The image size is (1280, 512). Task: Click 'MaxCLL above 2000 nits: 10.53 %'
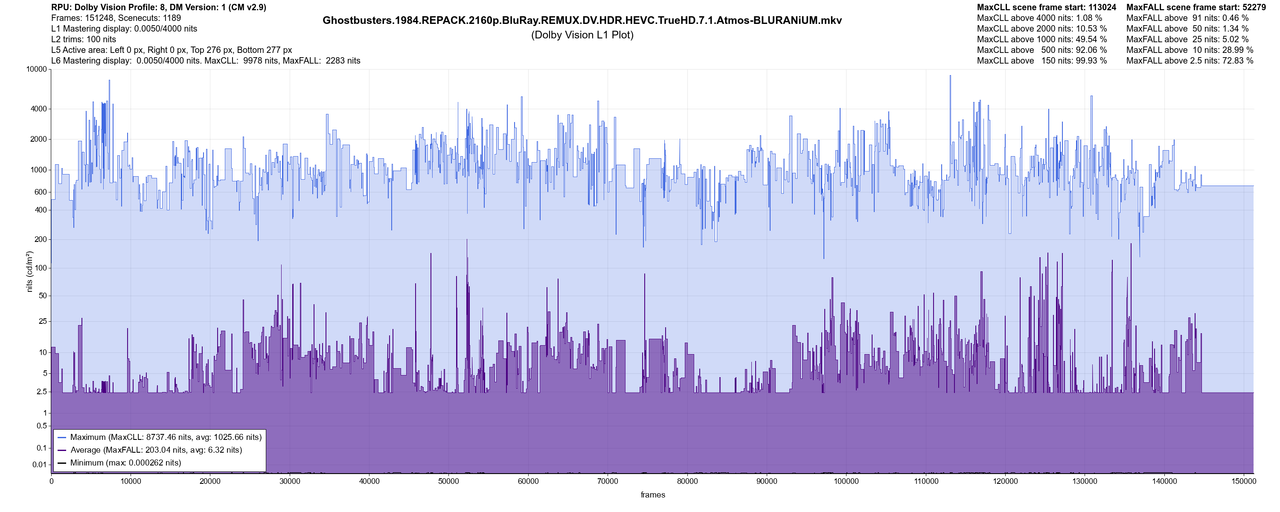[1043, 29]
